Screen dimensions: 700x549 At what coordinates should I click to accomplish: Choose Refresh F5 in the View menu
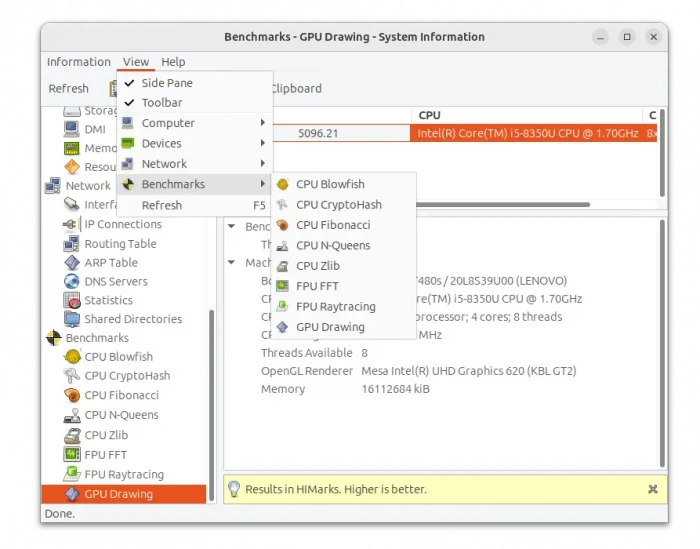(195, 205)
